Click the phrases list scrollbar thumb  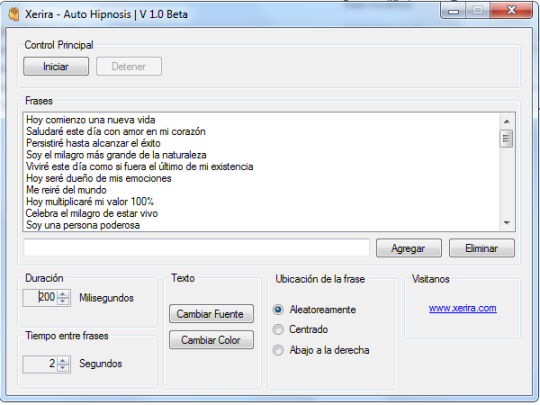tap(506, 138)
